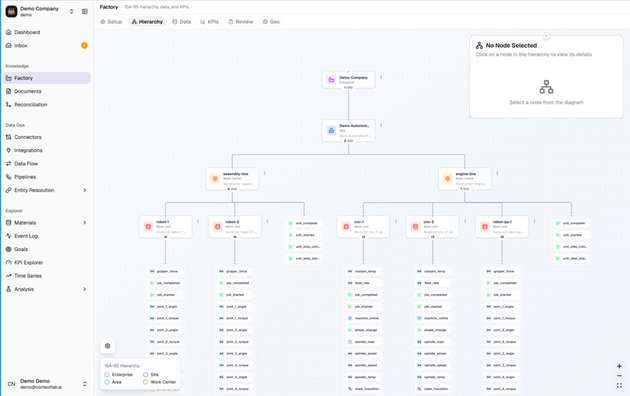This screenshot has height=396, width=630.
Task: Collapse children under engine-line node
Action: (465, 189)
